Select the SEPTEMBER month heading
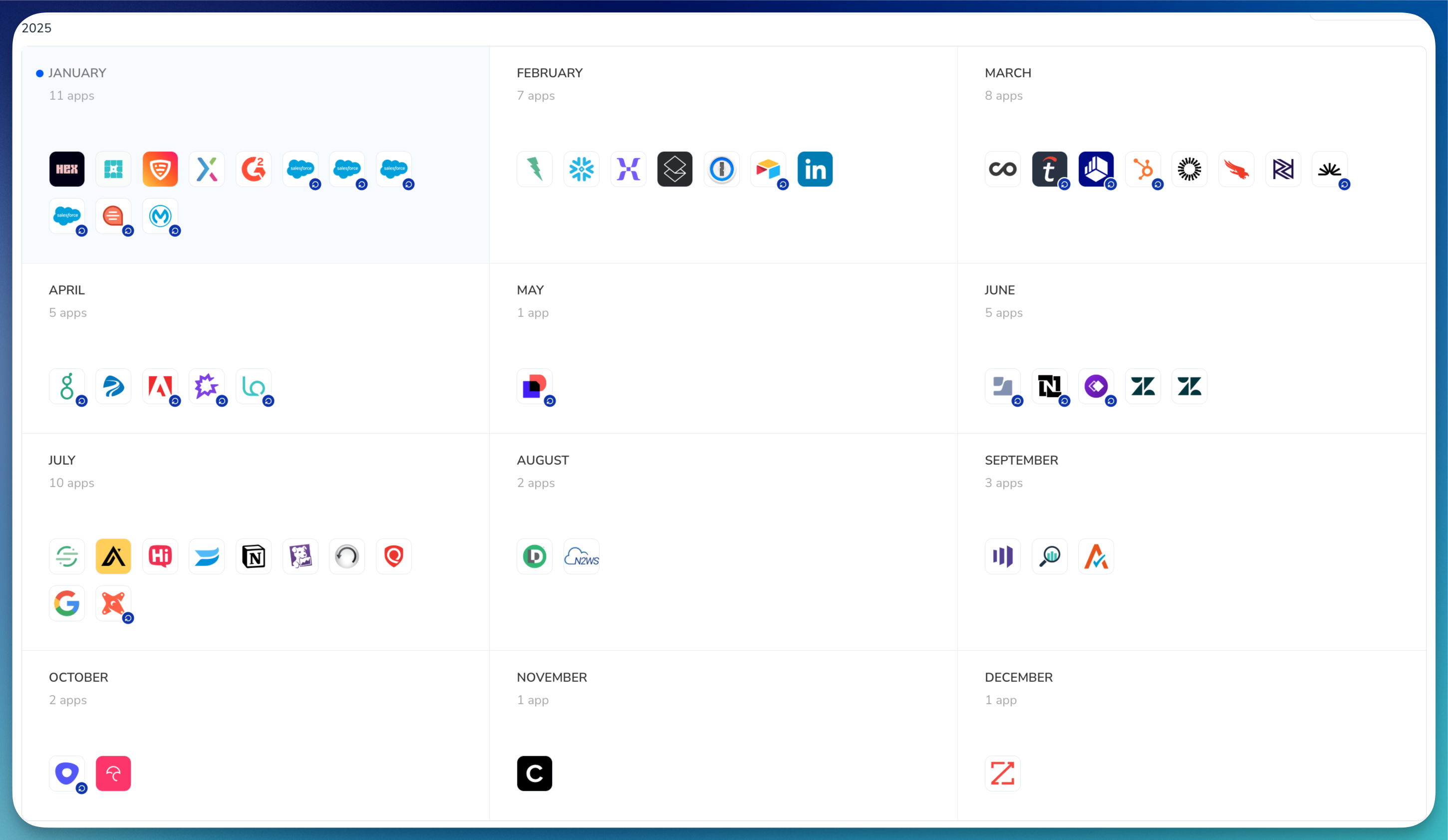 tap(1021, 460)
